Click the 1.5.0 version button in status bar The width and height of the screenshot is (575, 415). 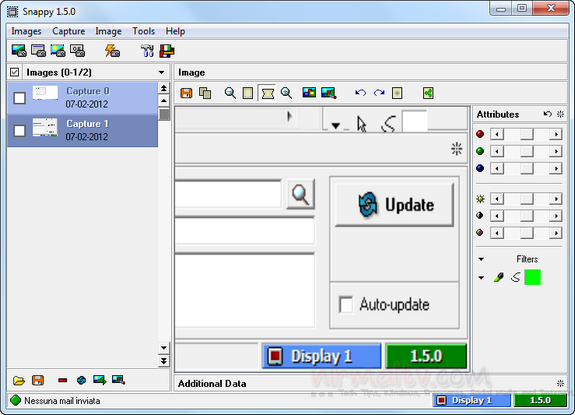[540, 400]
